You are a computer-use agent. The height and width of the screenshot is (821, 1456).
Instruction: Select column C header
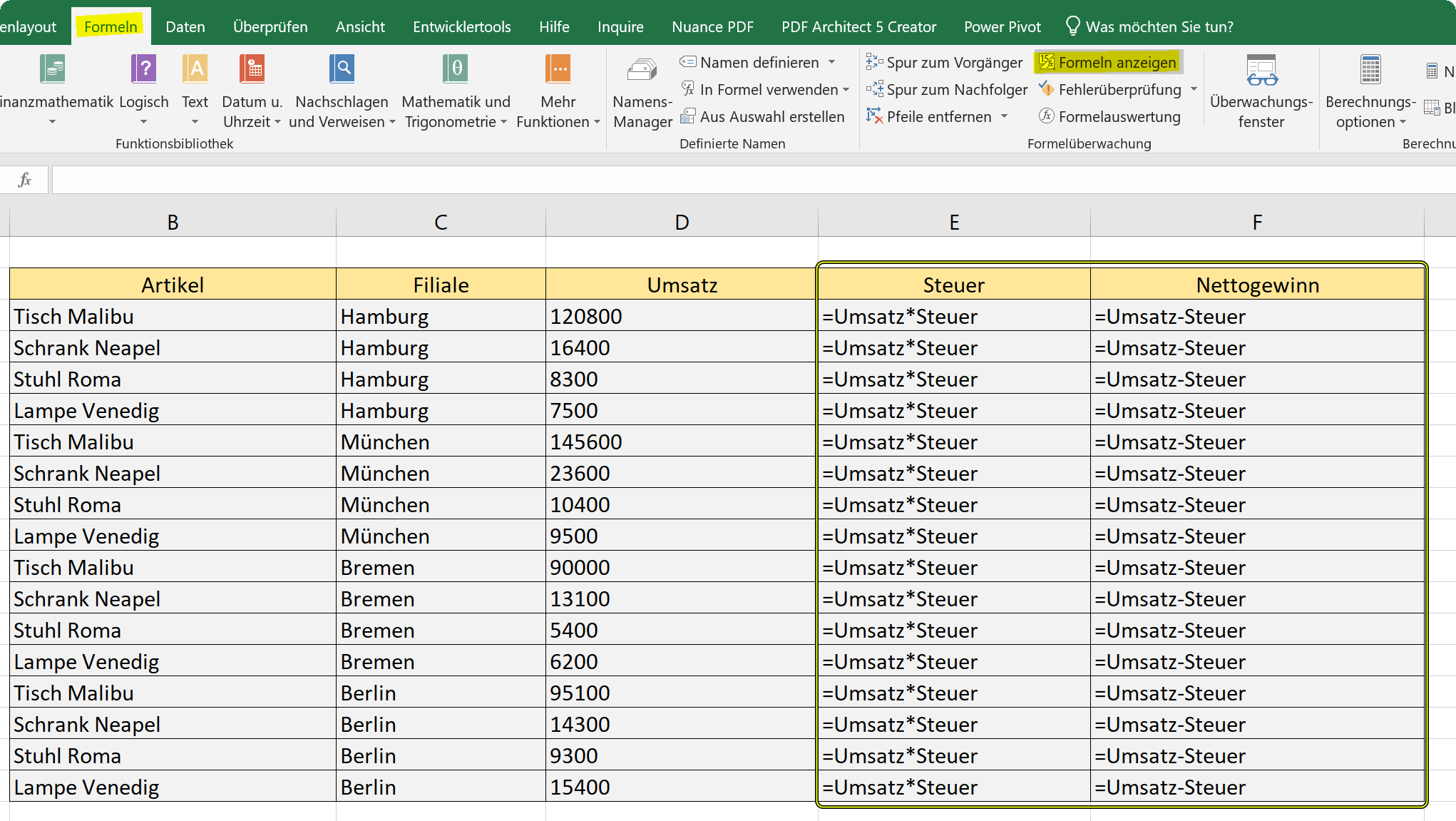click(441, 222)
